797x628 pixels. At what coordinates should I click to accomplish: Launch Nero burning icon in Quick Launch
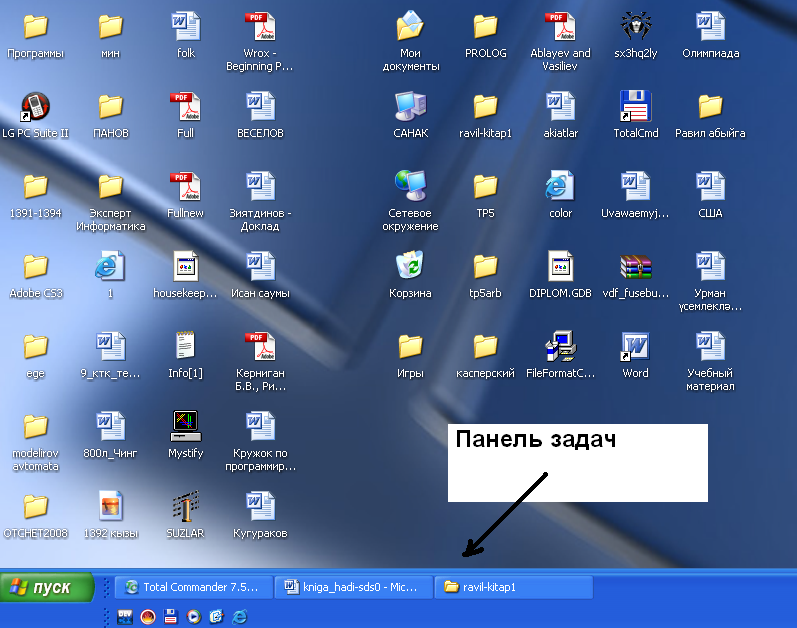pos(148,617)
